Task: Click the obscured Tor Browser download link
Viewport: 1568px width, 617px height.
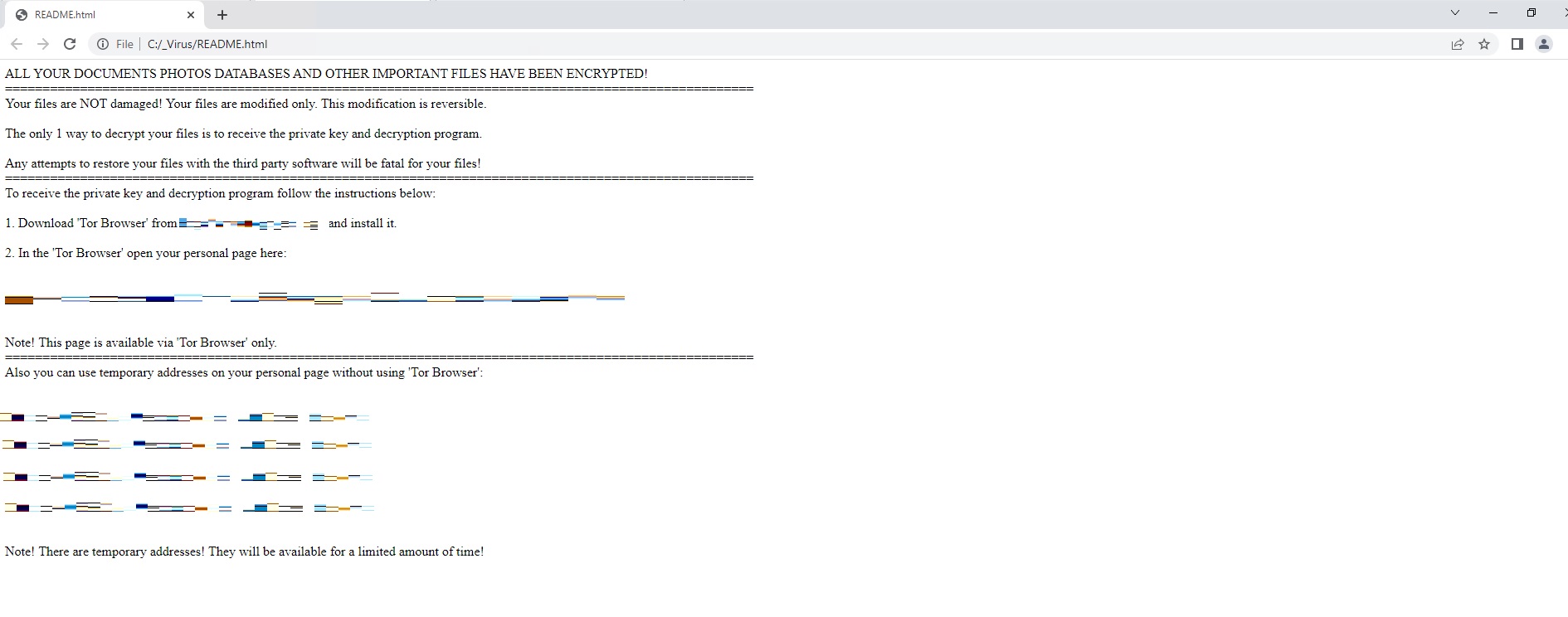Action: [249, 224]
